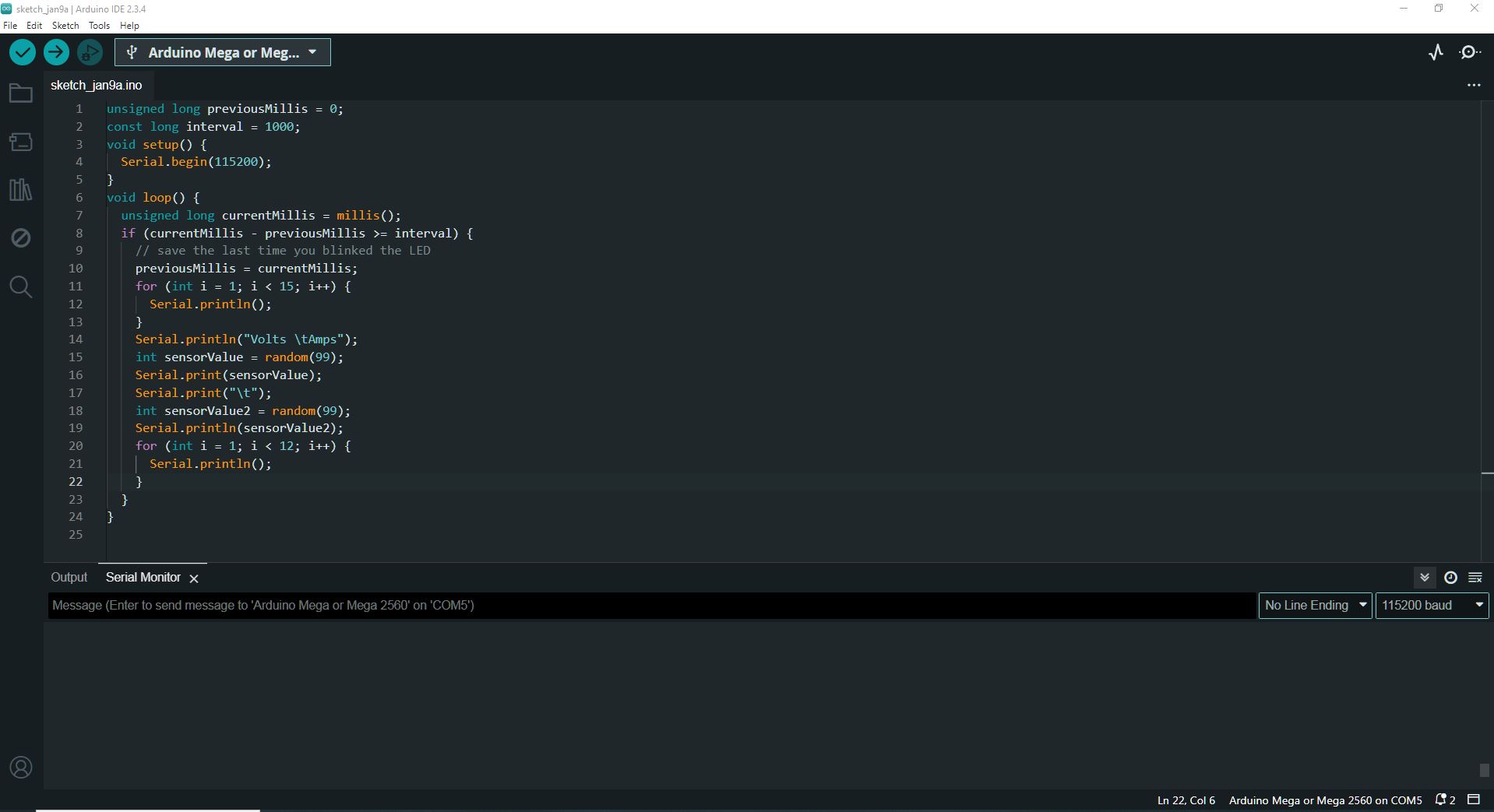Change the baud rate with its dropdown

pos(1431,605)
